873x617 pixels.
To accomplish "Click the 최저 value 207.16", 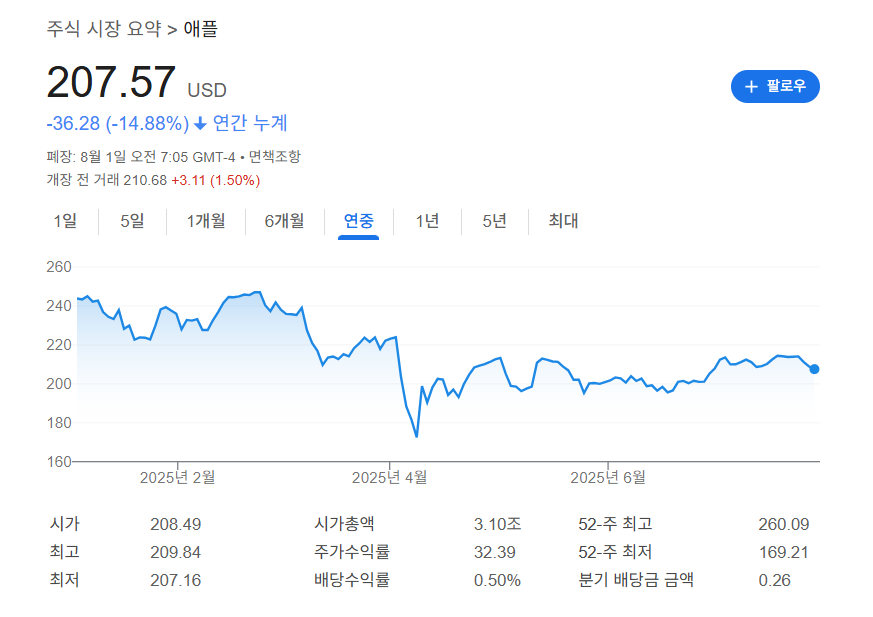I will [x=175, y=580].
